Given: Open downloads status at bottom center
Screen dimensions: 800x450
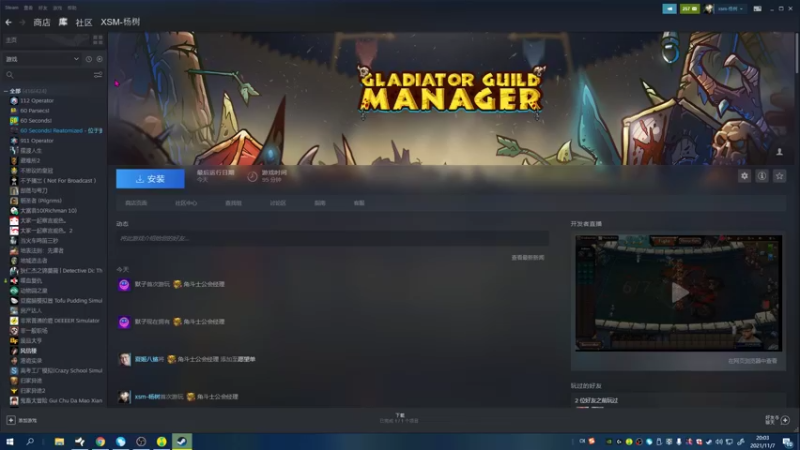Looking at the screenshot, I should (x=399, y=418).
